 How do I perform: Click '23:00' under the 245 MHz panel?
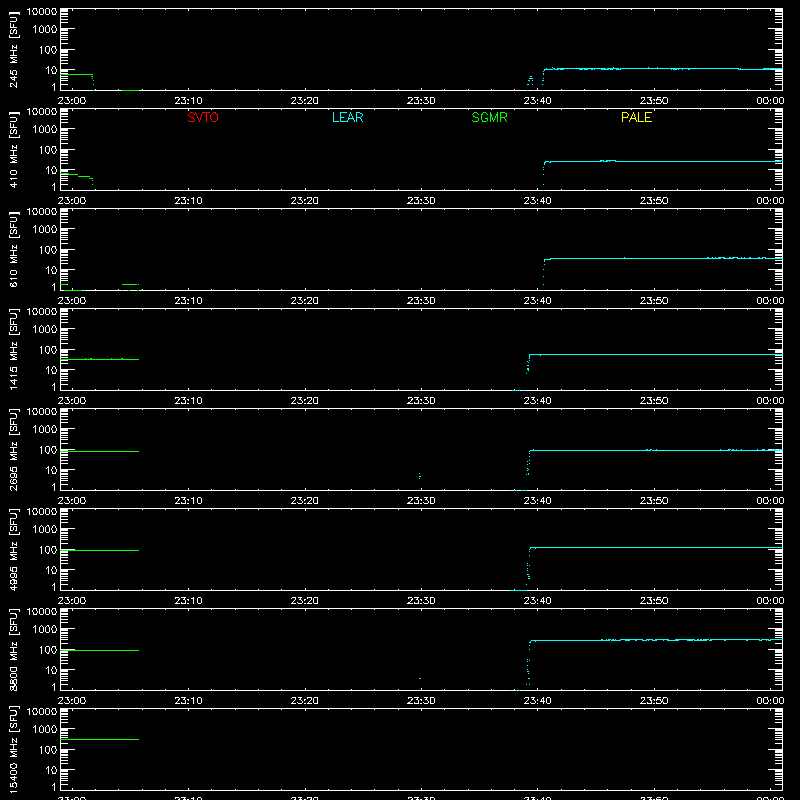coord(72,101)
